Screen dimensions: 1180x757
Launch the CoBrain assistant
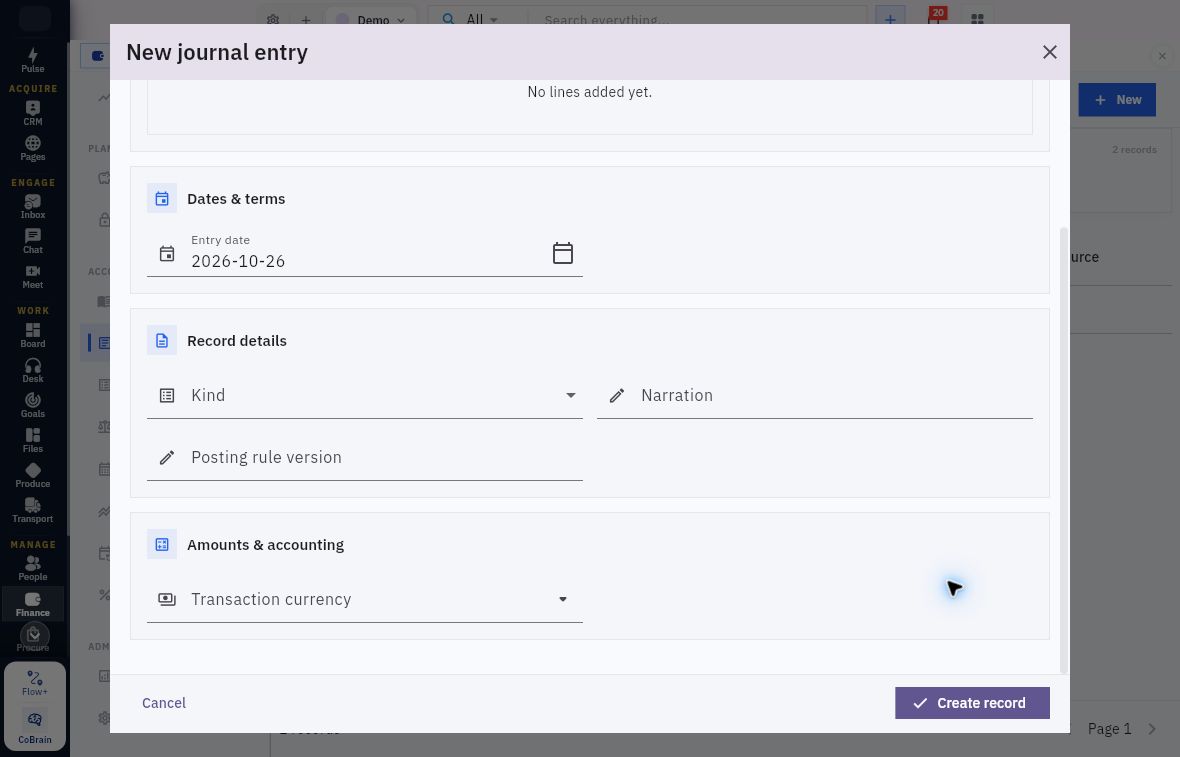[35, 728]
